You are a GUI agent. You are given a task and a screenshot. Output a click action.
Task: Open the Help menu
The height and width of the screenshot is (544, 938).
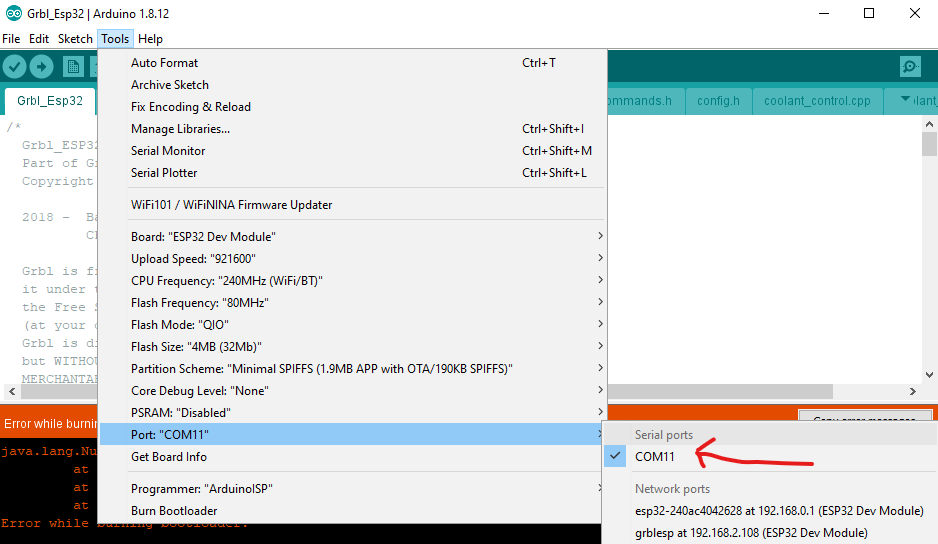(150, 39)
